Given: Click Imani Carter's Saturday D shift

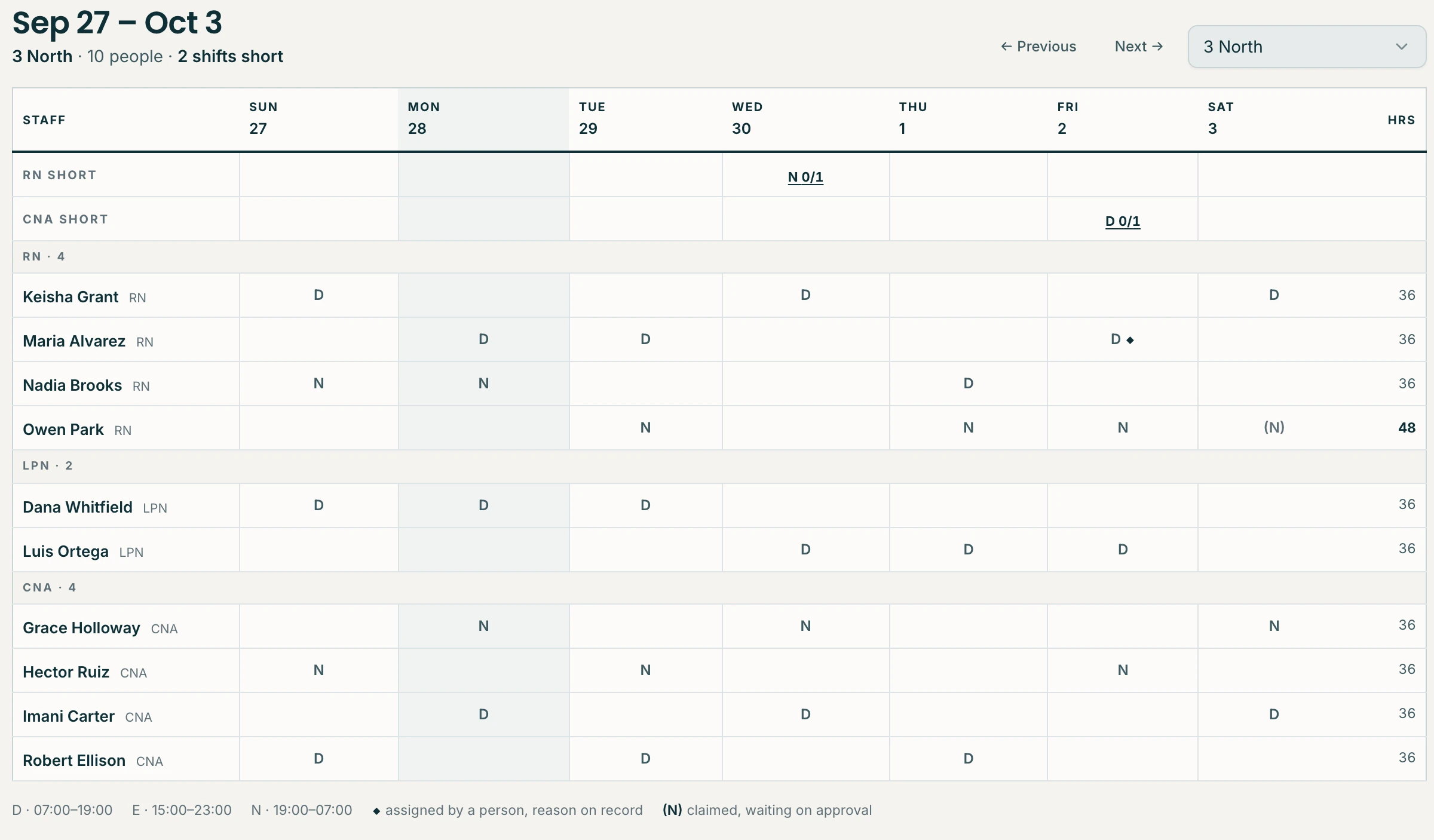Looking at the screenshot, I should click(1274, 715).
